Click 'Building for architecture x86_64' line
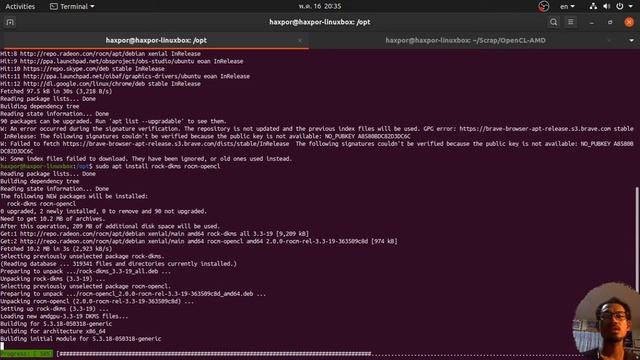 click(53, 331)
